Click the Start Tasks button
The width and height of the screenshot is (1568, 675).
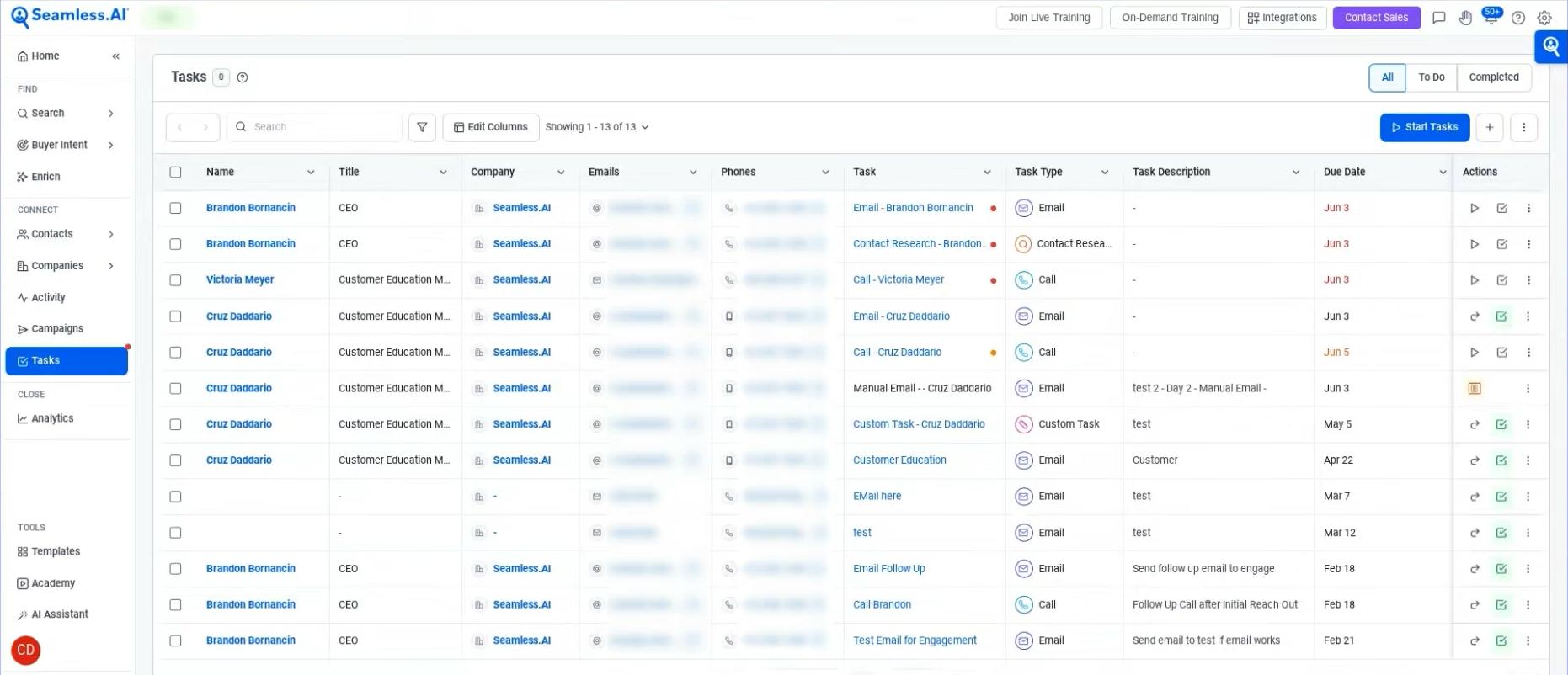click(x=1425, y=127)
